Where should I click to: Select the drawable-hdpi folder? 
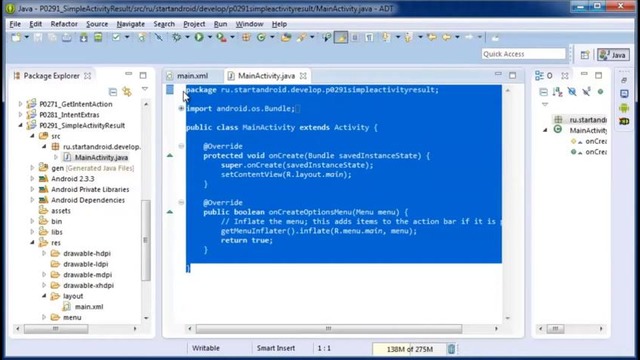tap(87, 253)
